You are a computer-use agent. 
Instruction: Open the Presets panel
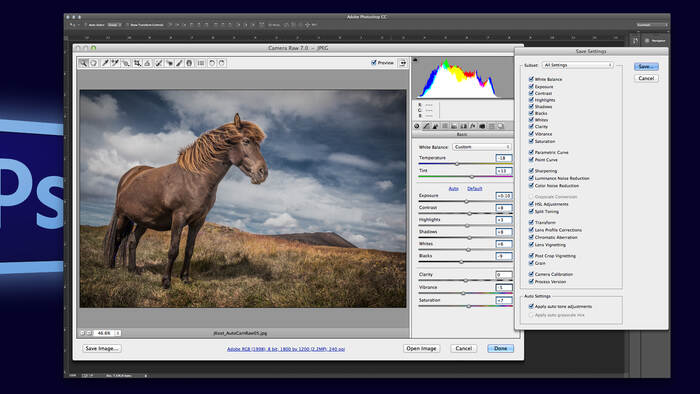tap(492, 126)
